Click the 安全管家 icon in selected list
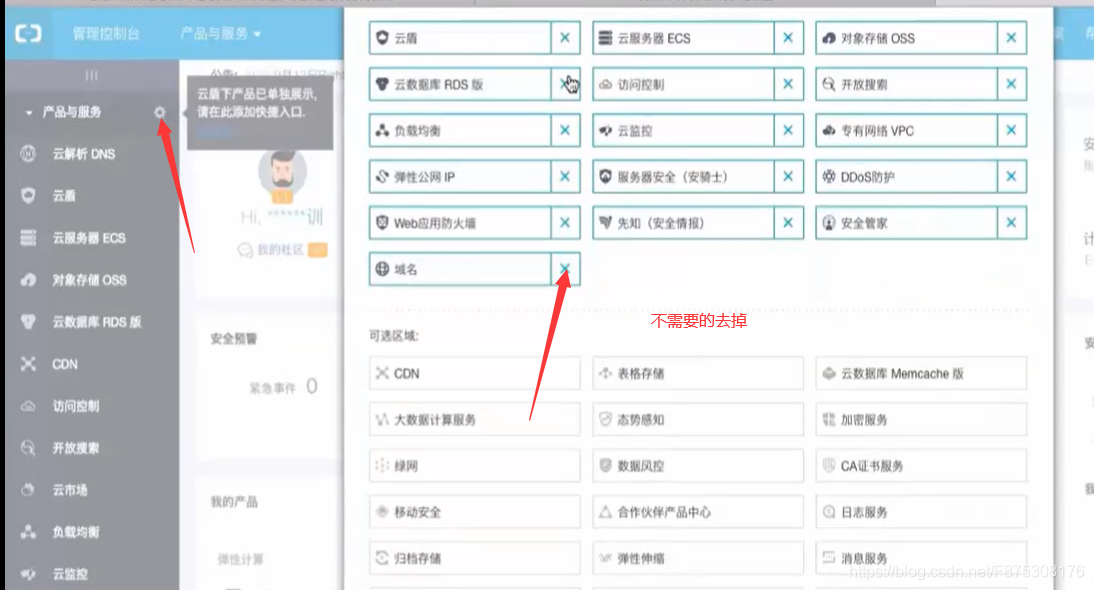 coord(829,222)
